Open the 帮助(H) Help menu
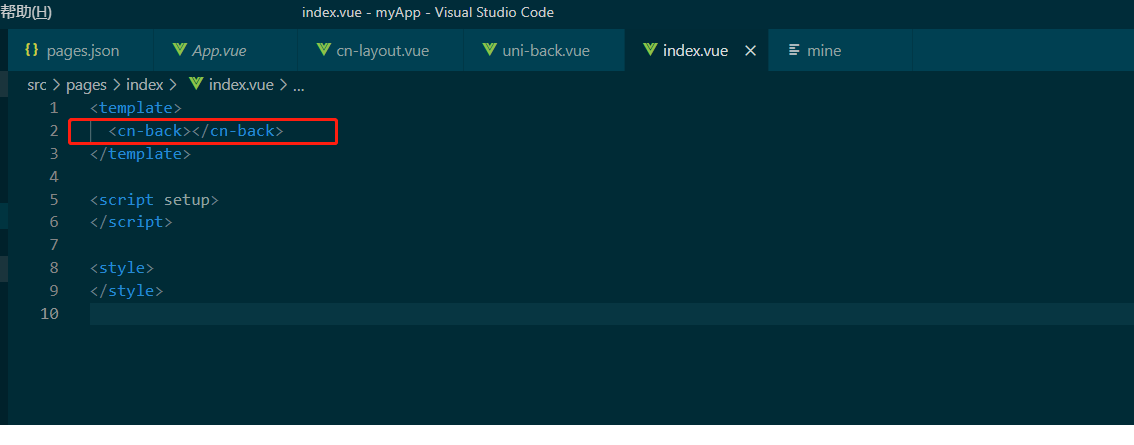 (26, 12)
